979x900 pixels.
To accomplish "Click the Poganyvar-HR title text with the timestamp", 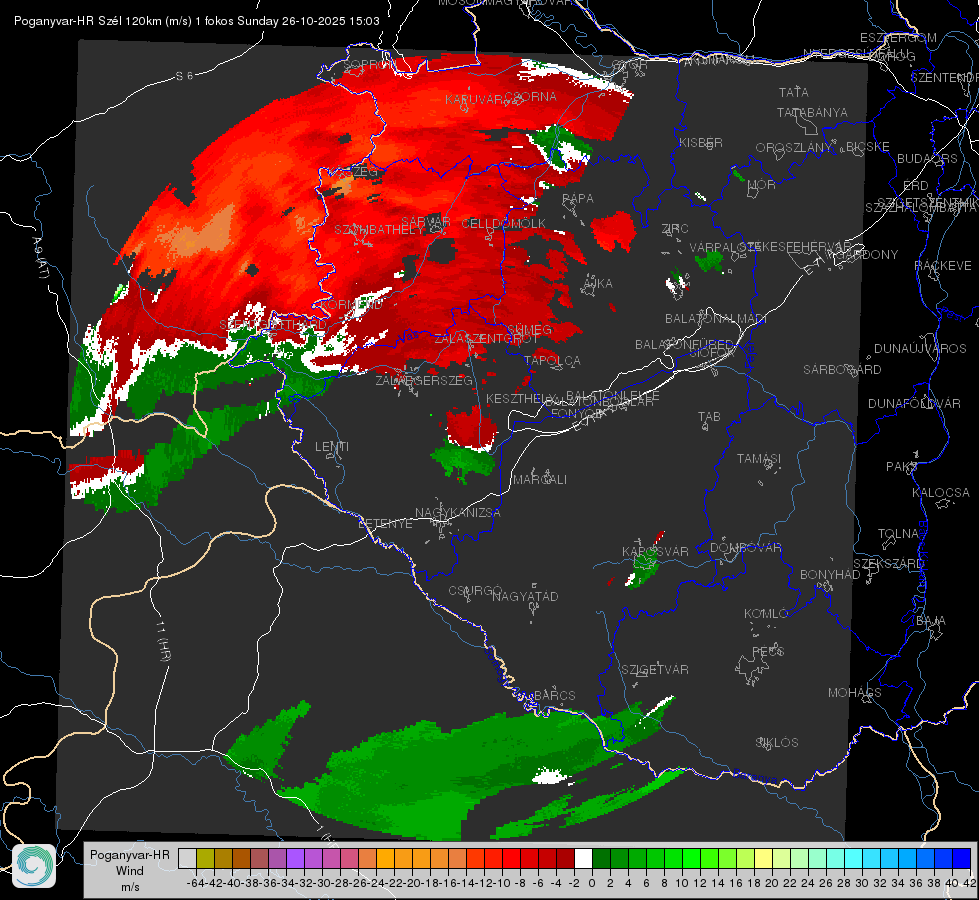I will click(197, 21).
